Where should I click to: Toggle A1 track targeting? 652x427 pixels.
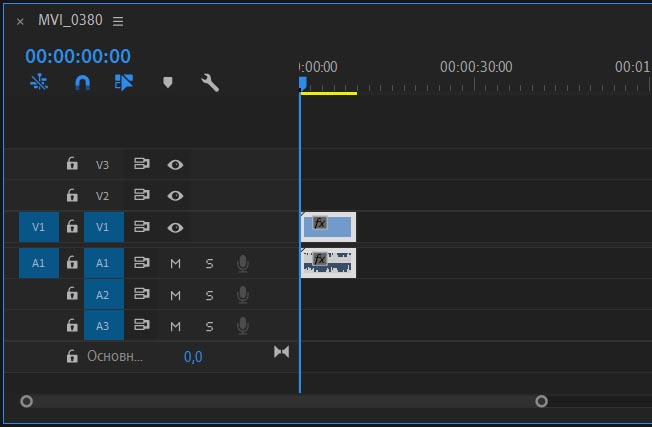click(x=104, y=263)
